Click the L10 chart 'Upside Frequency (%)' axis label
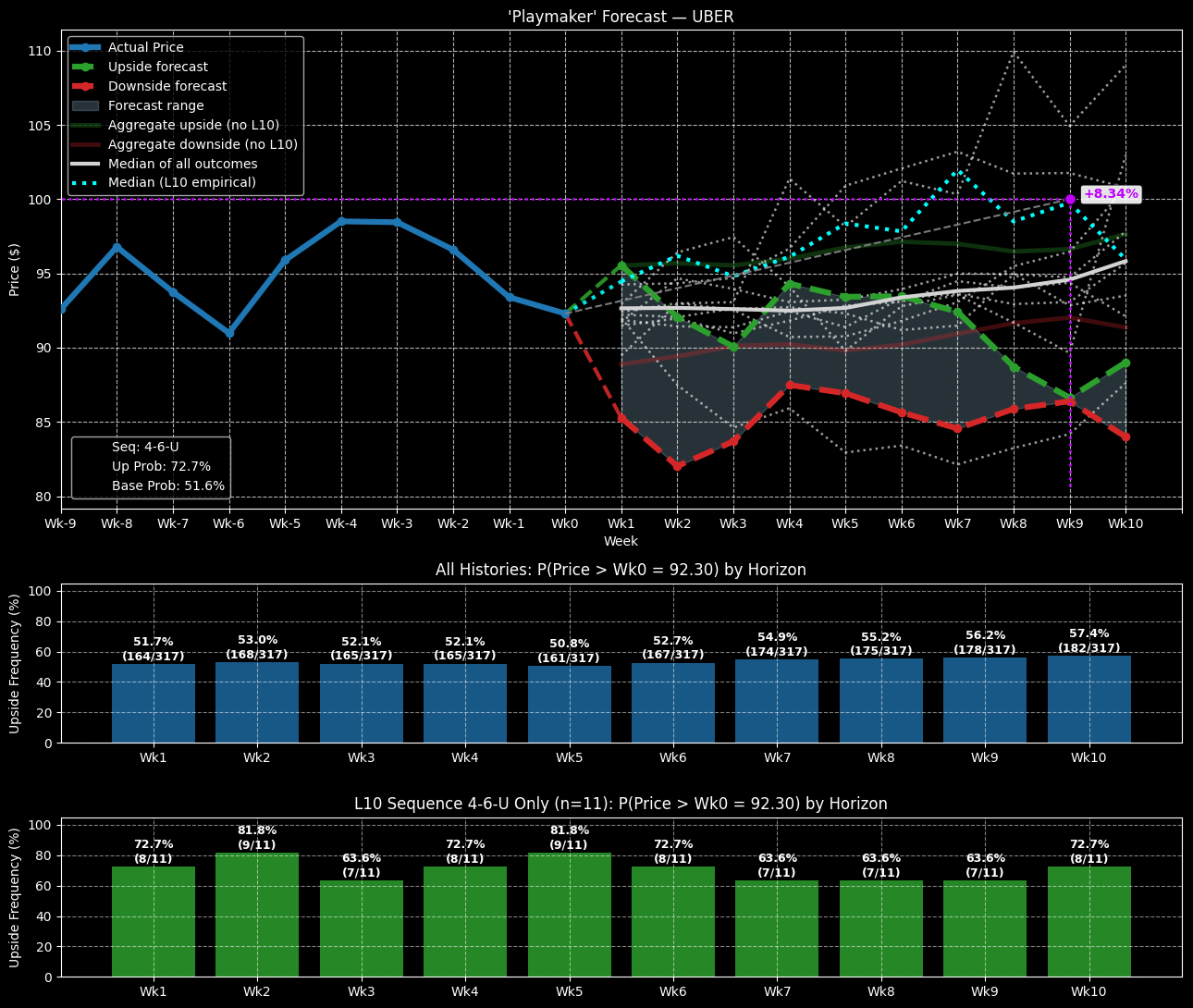Viewport: 1193px width, 1008px height. (15, 898)
